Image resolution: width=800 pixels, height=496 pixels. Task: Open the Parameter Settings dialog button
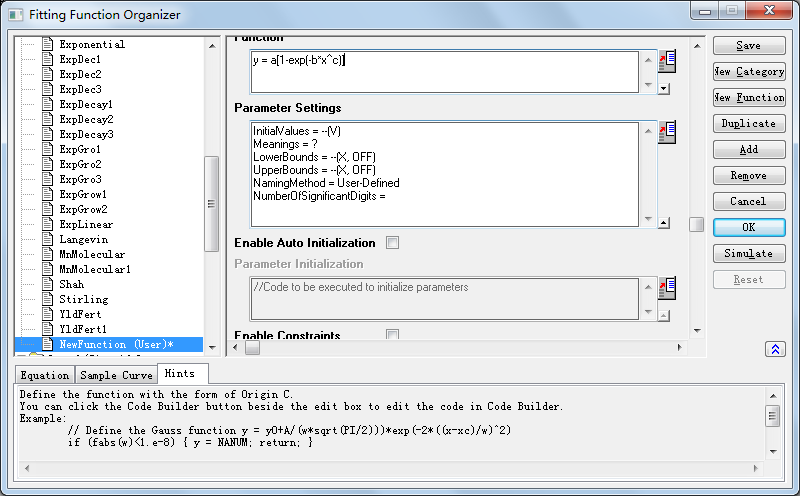pyautogui.click(x=668, y=131)
